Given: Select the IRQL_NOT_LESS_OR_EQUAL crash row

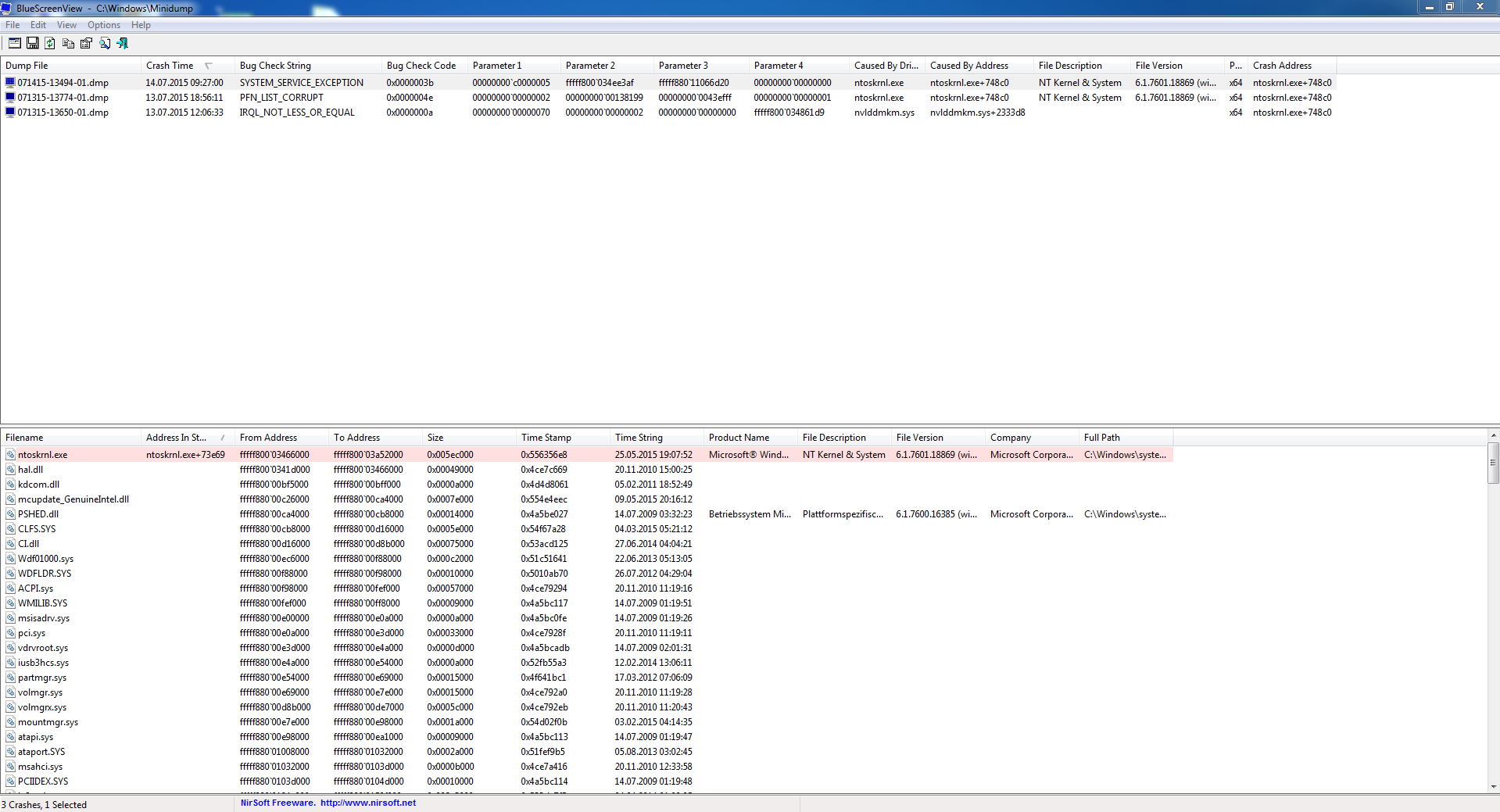Looking at the screenshot, I should (668, 112).
